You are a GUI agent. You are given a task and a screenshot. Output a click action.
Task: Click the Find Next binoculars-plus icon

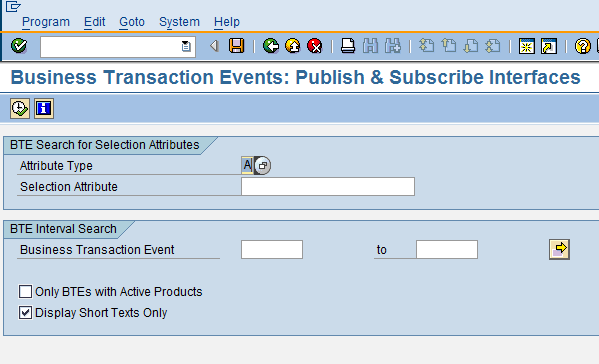393,46
